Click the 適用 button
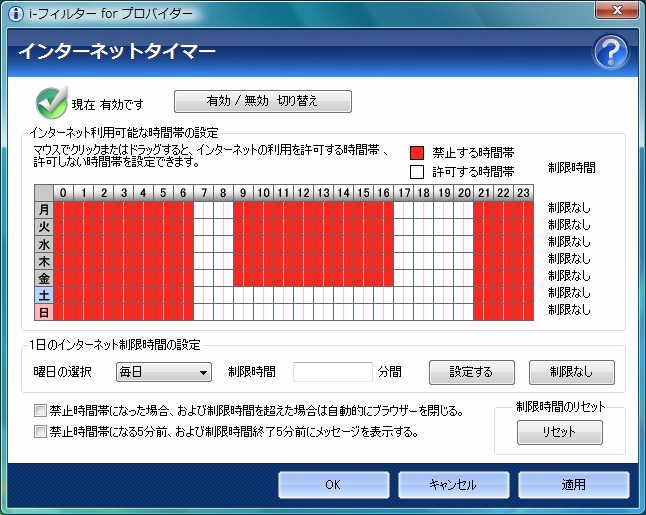Image resolution: width=646 pixels, height=515 pixels. (573, 485)
